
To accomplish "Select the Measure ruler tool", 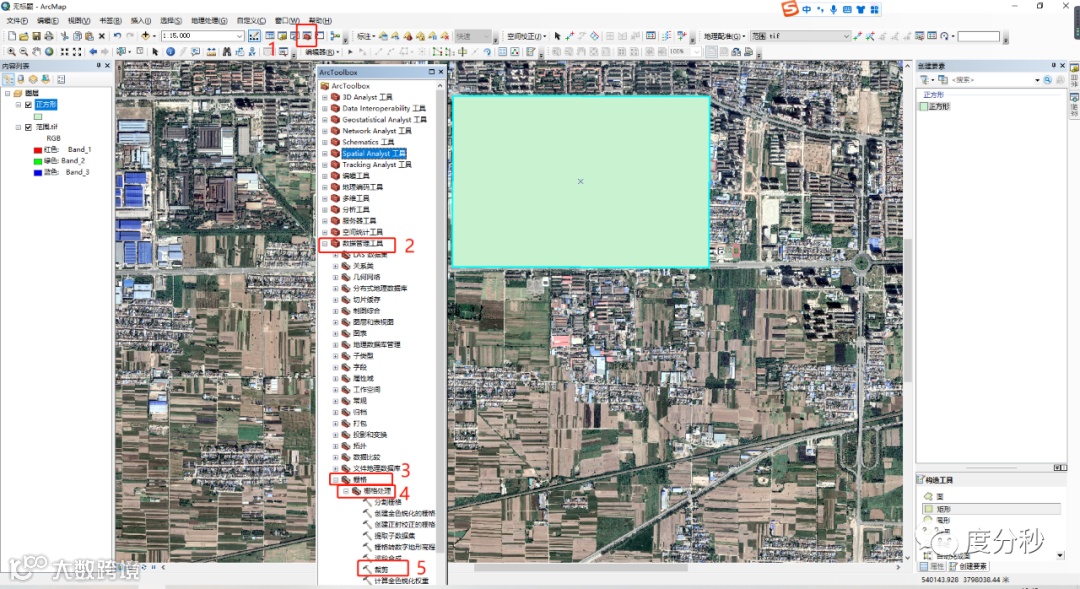I will point(211,52).
